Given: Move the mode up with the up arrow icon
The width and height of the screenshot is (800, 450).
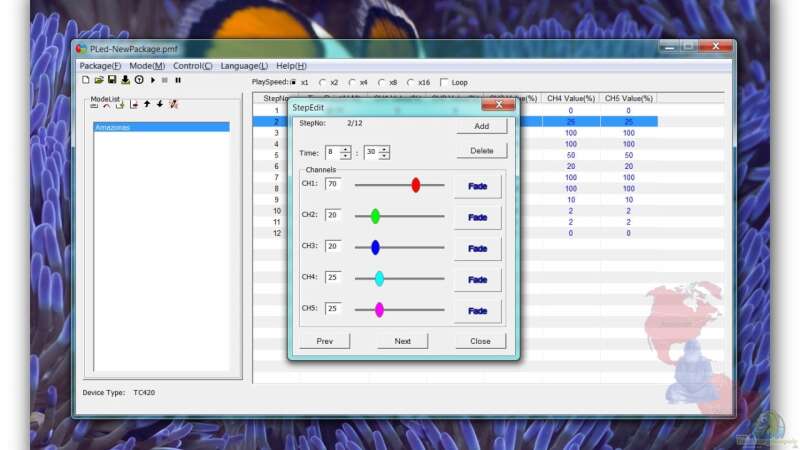Looking at the screenshot, I should pyautogui.click(x=147, y=104).
